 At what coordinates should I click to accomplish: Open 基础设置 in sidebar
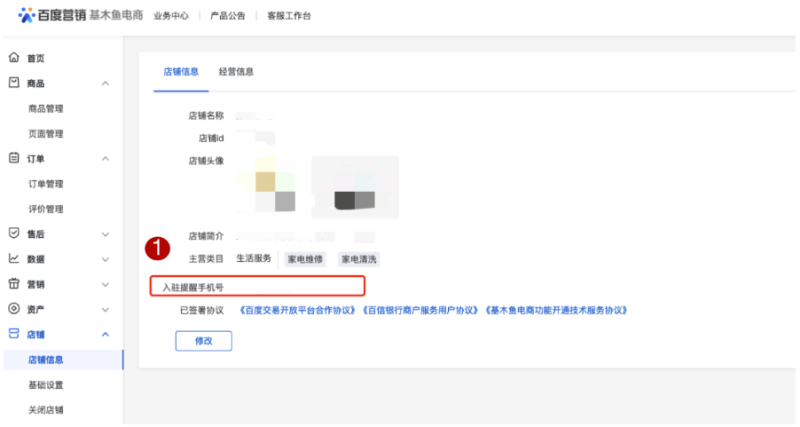46,385
